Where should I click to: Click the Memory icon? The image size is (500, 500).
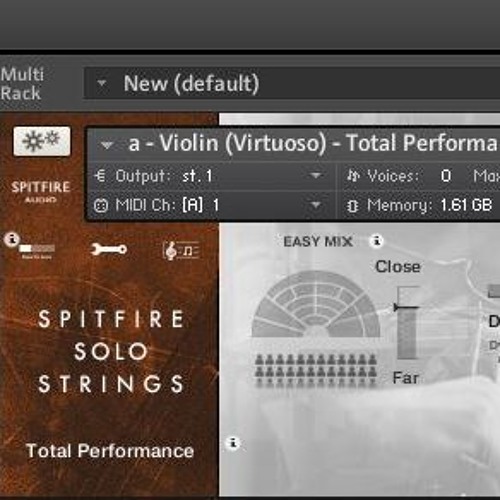pos(353,206)
